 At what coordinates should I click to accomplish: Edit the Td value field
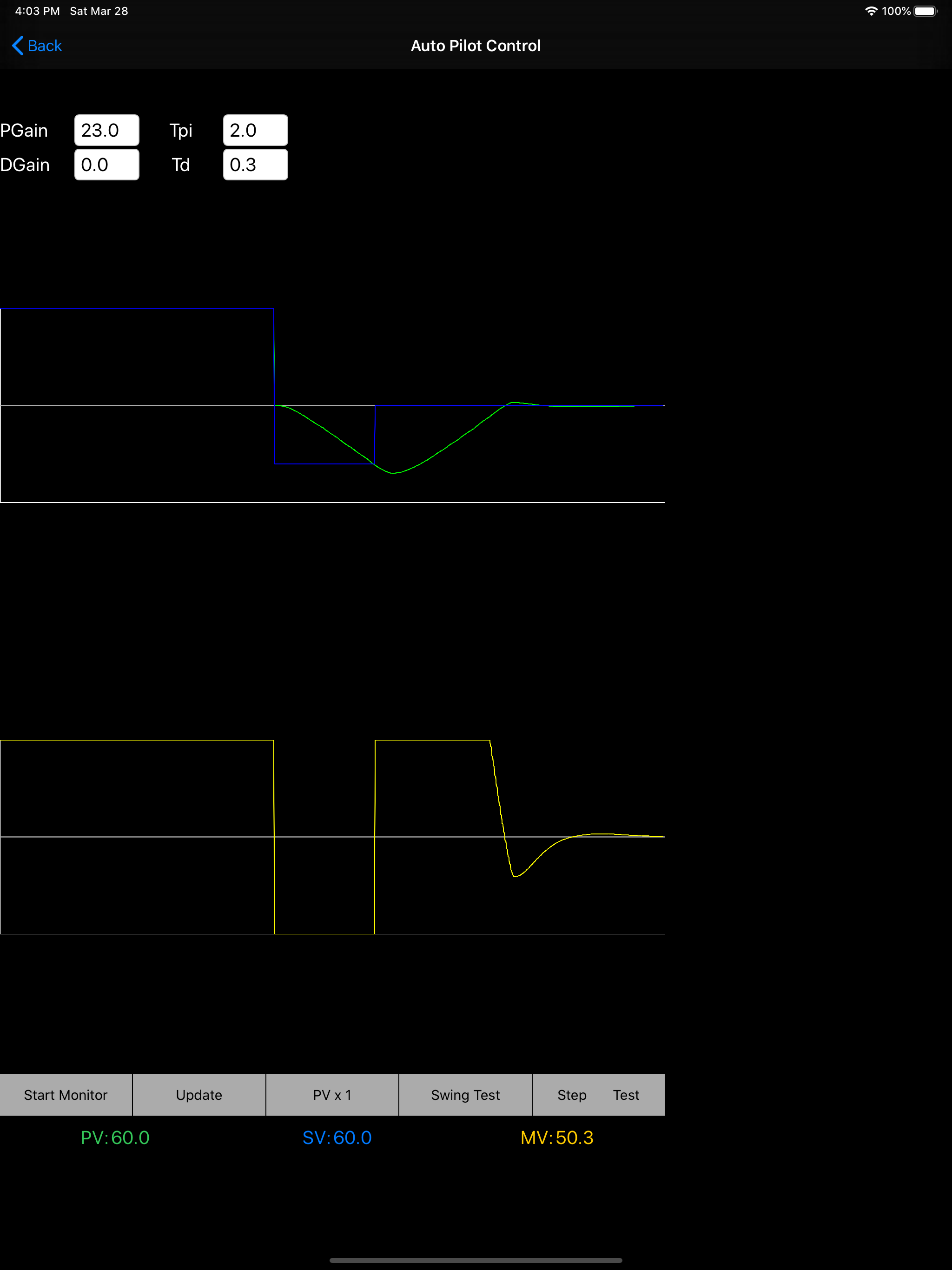tap(256, 165)
